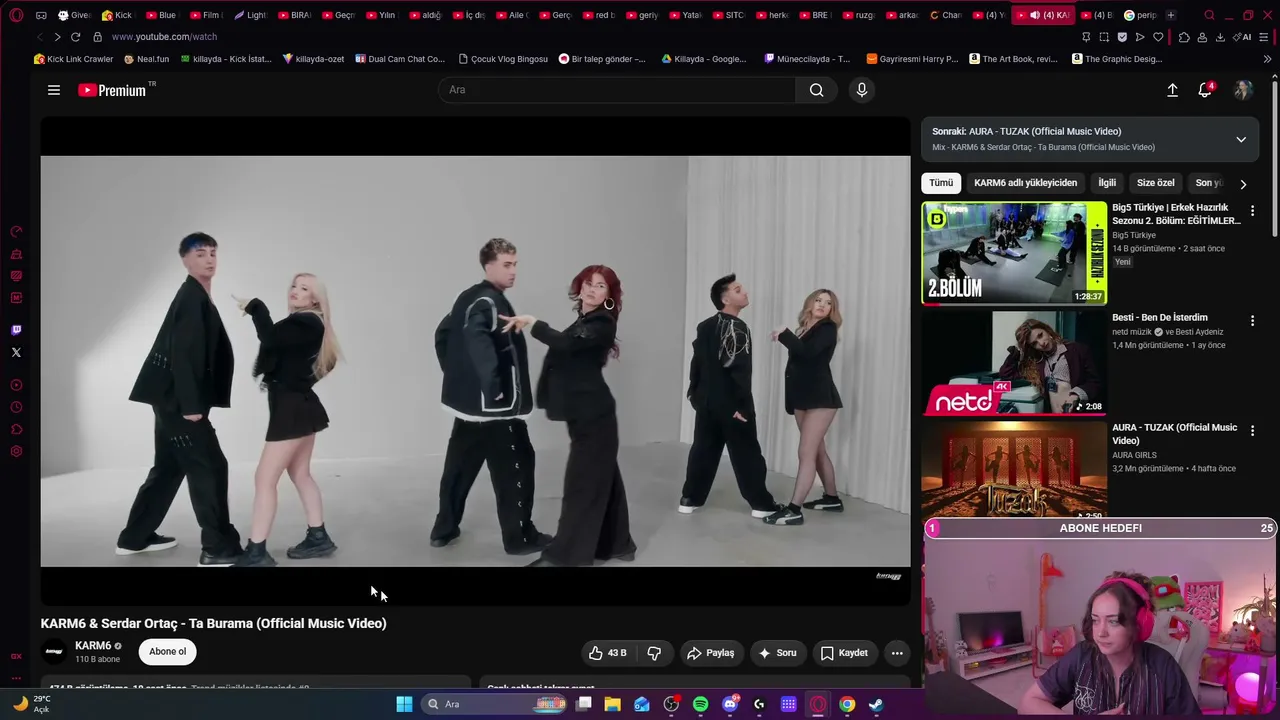Open the killayda-ozet bookmark
Viewport: 1280px width, 720px height.
313,59
